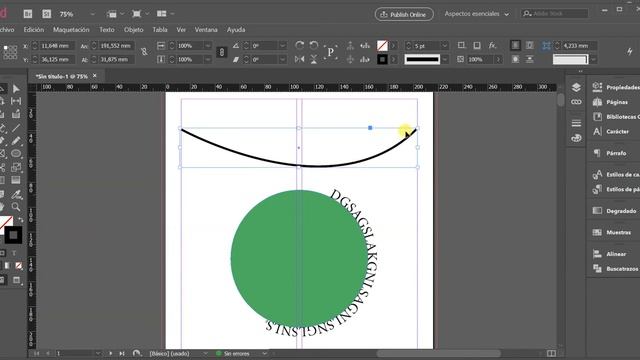The image size is (640, 360).
Task: Open the Trazo stroke panel icon
Action: 576,123
